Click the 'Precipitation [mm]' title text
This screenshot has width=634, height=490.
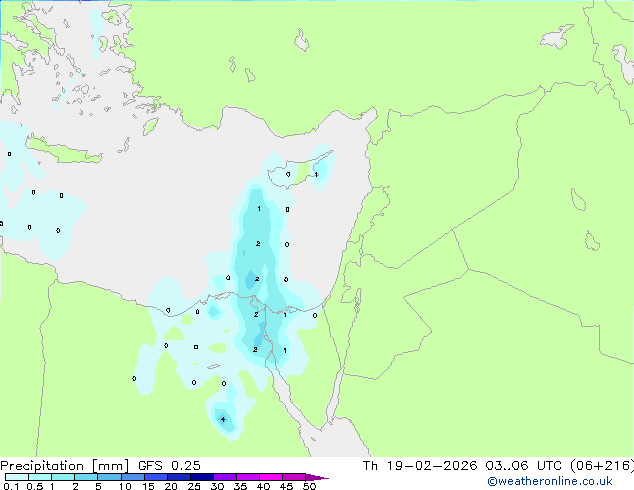coord(64,466)
